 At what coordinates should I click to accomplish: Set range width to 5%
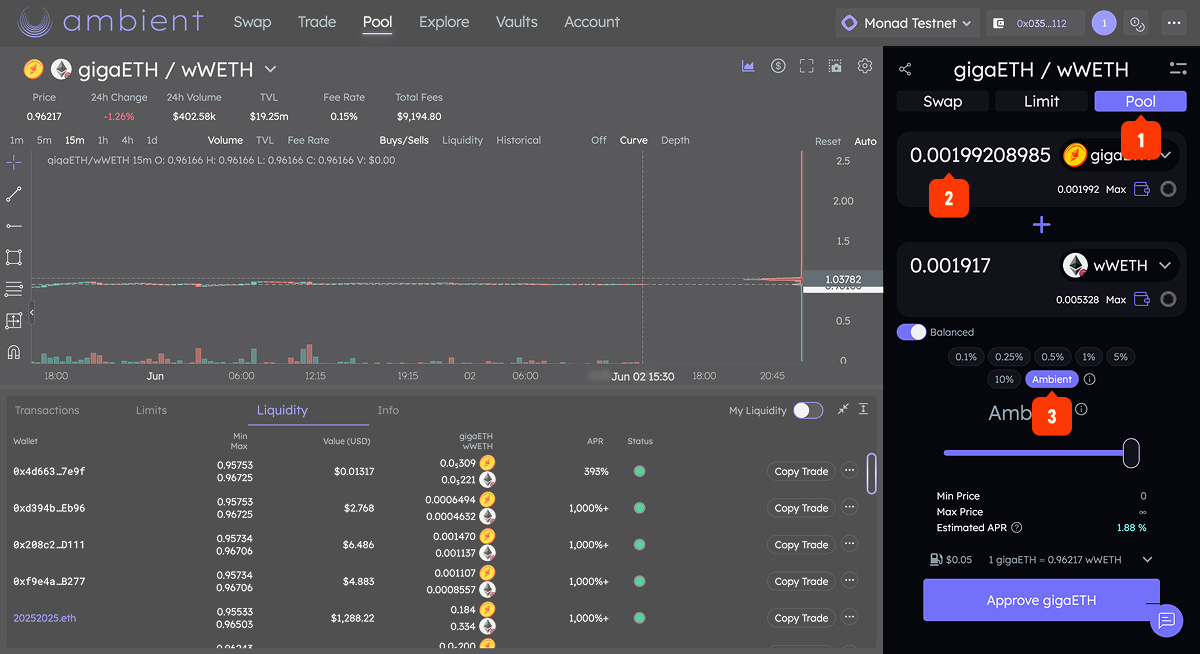[x=1120, y=357]
